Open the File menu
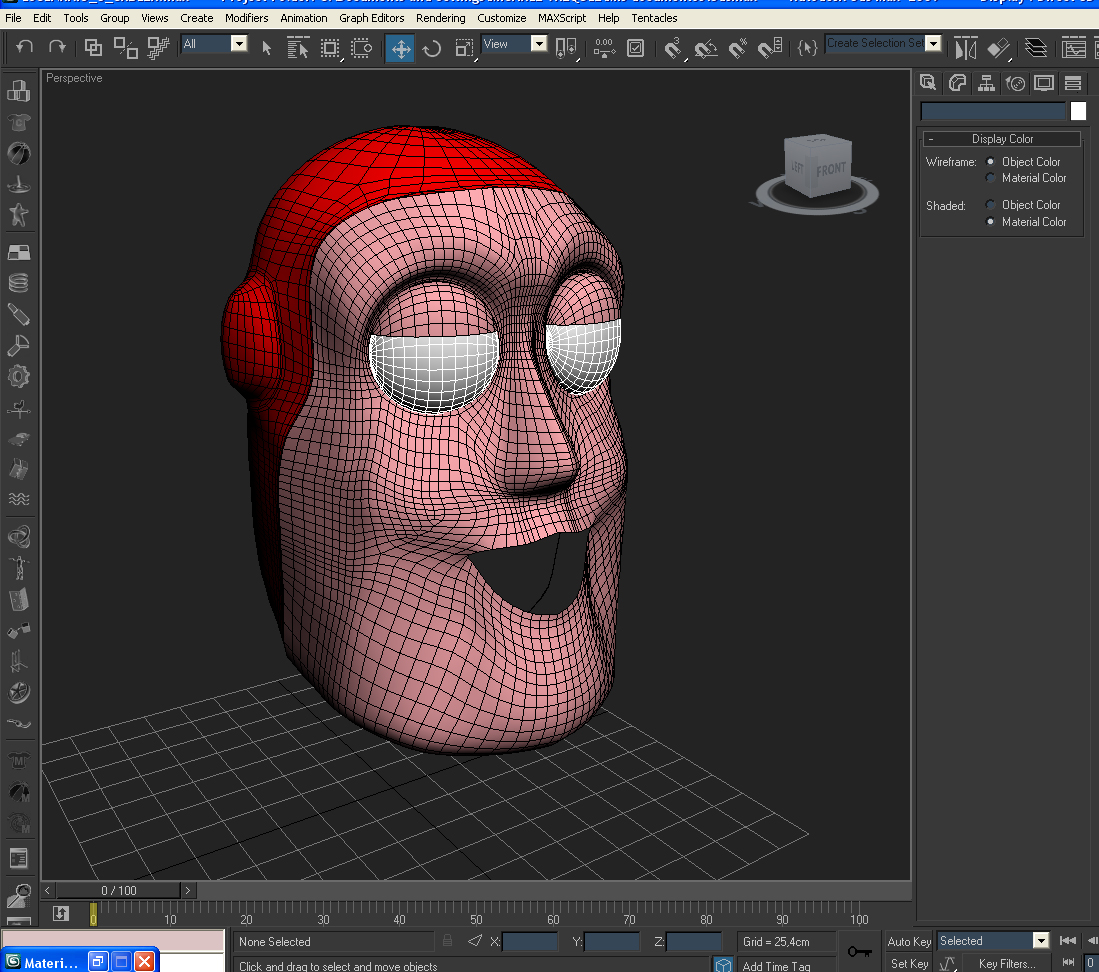The image size is (1099, 972). (x=13, y=18)
